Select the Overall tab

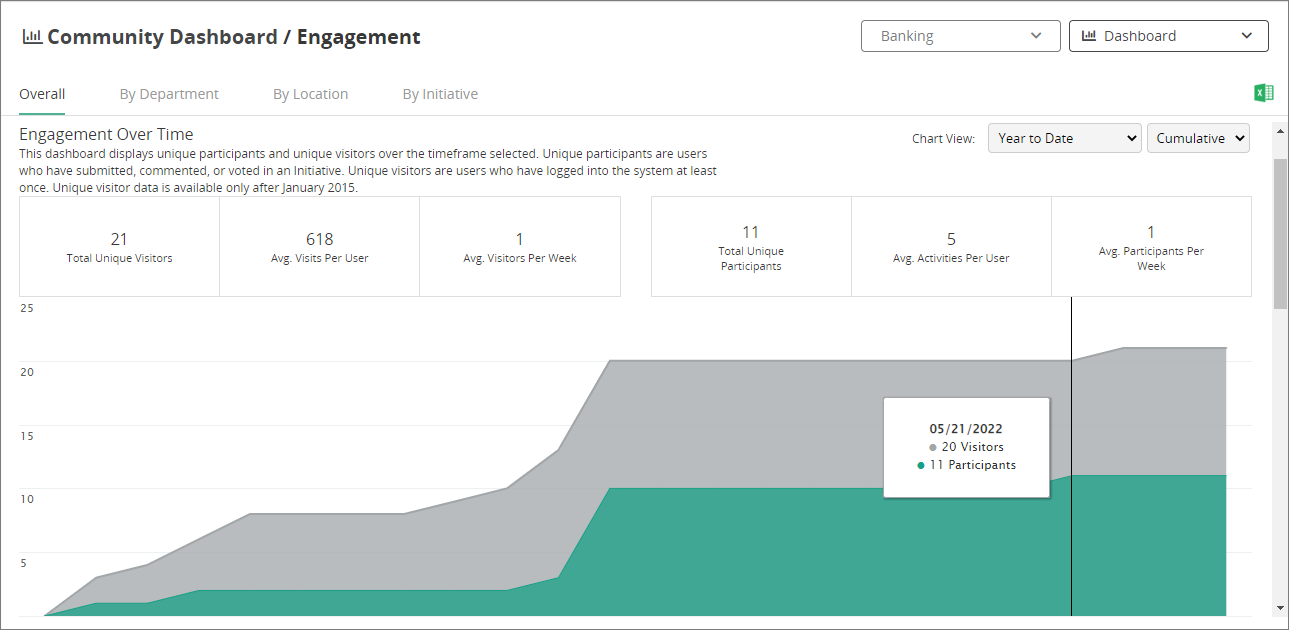(42, 94)
